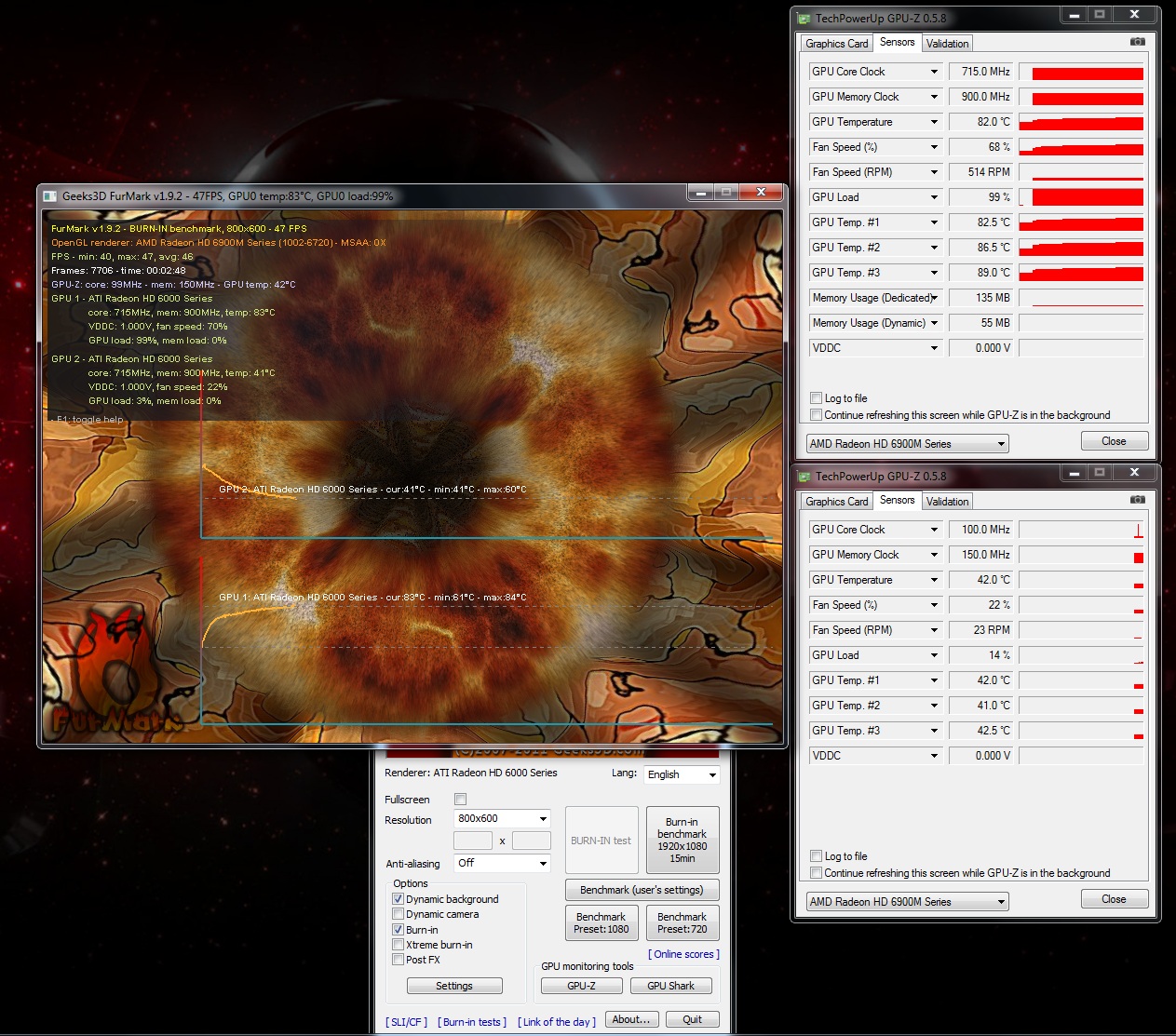
Task: Select Sensors tab in top GPU-Z window
Action: [x=897, y=42]
